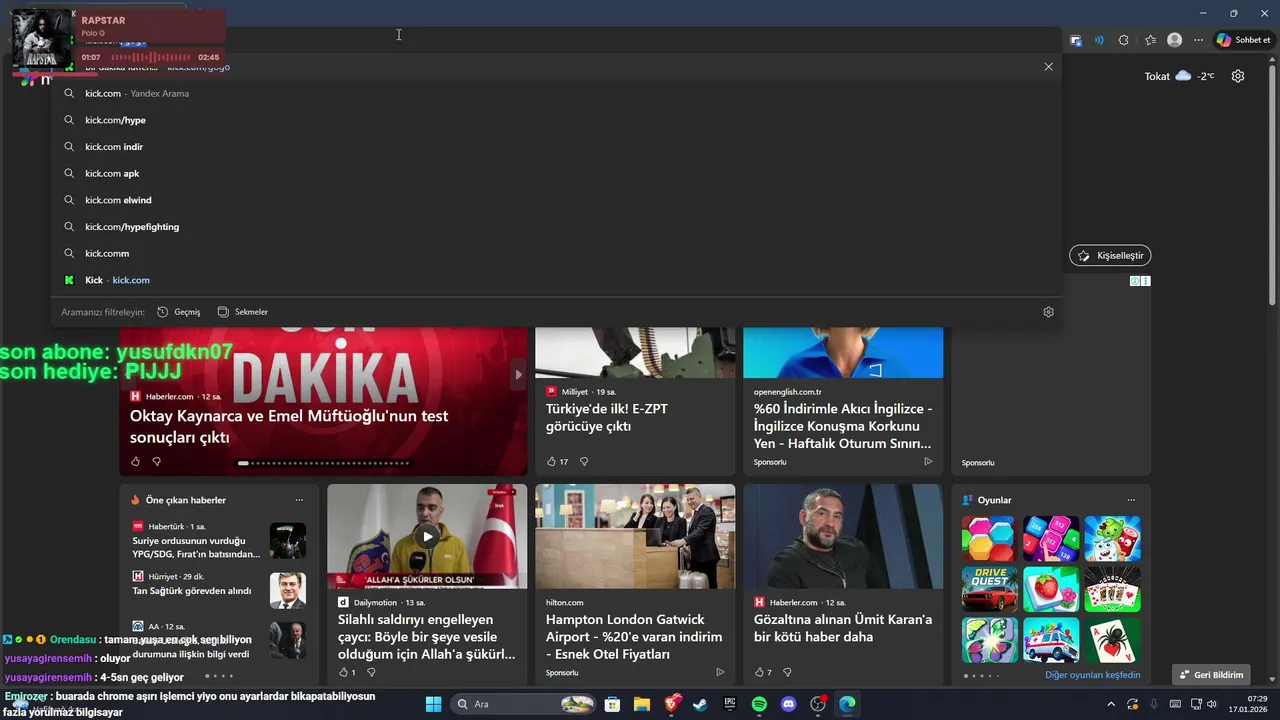Select the kick.com apk suggestion
The width and height of the screenshot is (1280, 720).
pos(556,173)
